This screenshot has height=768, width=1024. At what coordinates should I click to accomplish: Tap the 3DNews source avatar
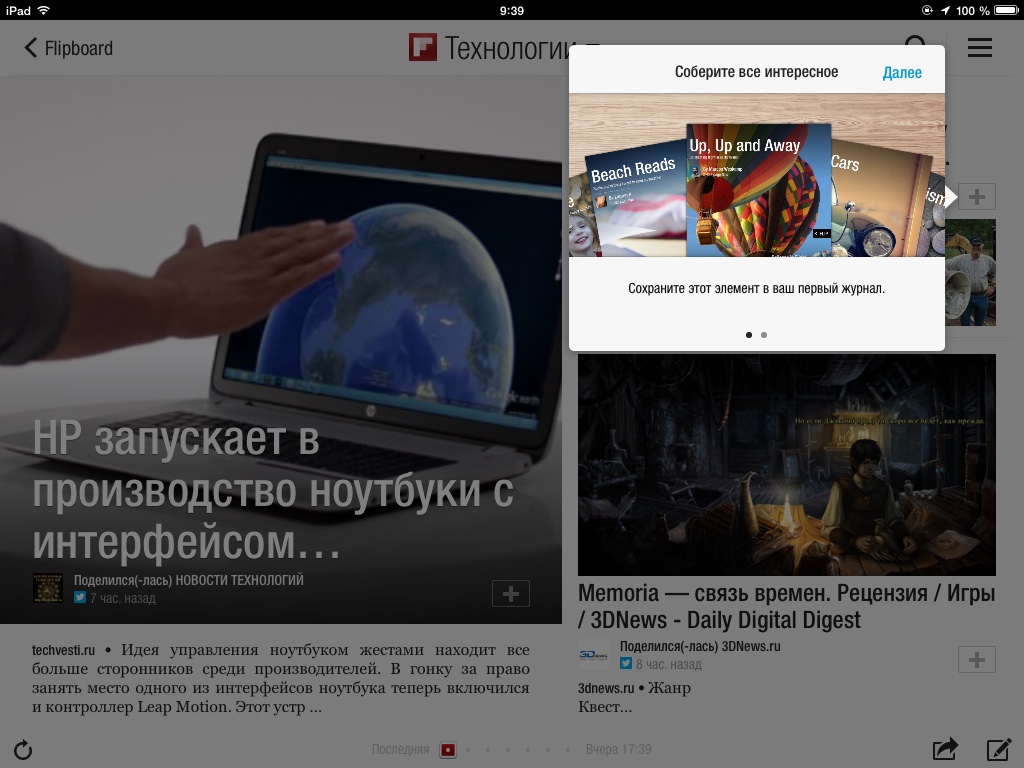click(593, 654)
